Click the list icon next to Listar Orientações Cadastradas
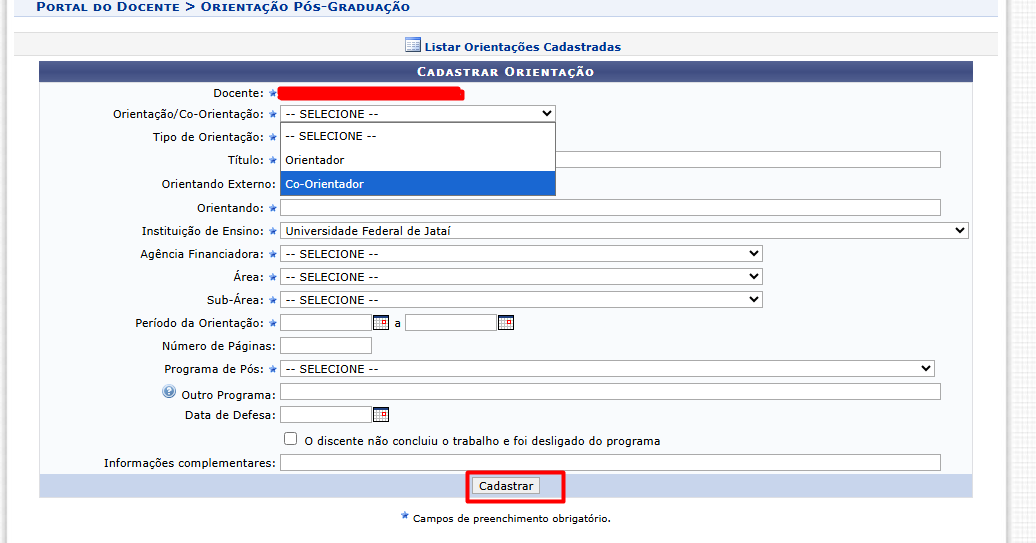Screen dimensions: 1036x543 [x=413, y=45]
